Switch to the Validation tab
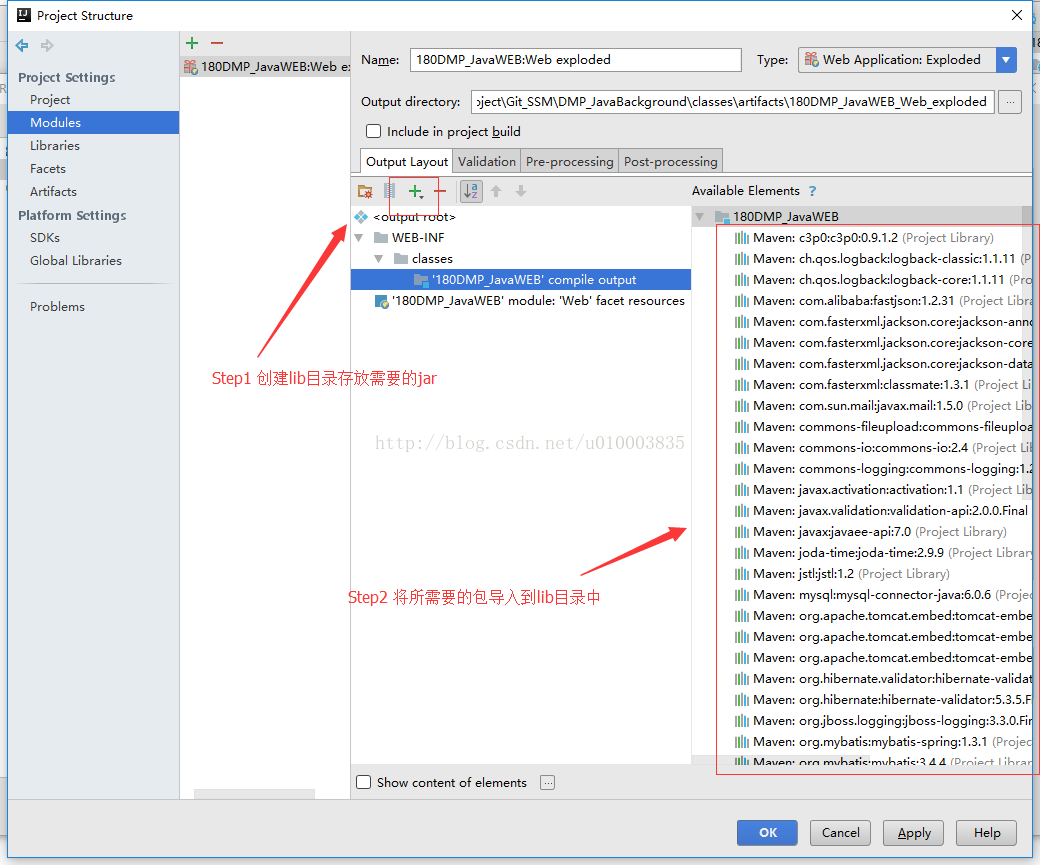1040x865 pixels. pyautogui.click(x=487, y=162)
